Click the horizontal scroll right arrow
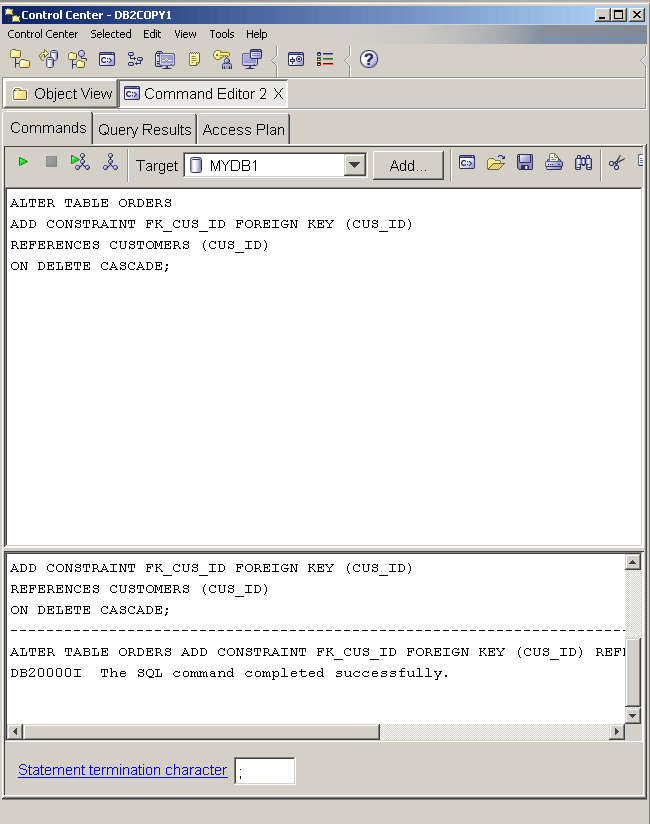650x824 pixels. click(617, 731)
